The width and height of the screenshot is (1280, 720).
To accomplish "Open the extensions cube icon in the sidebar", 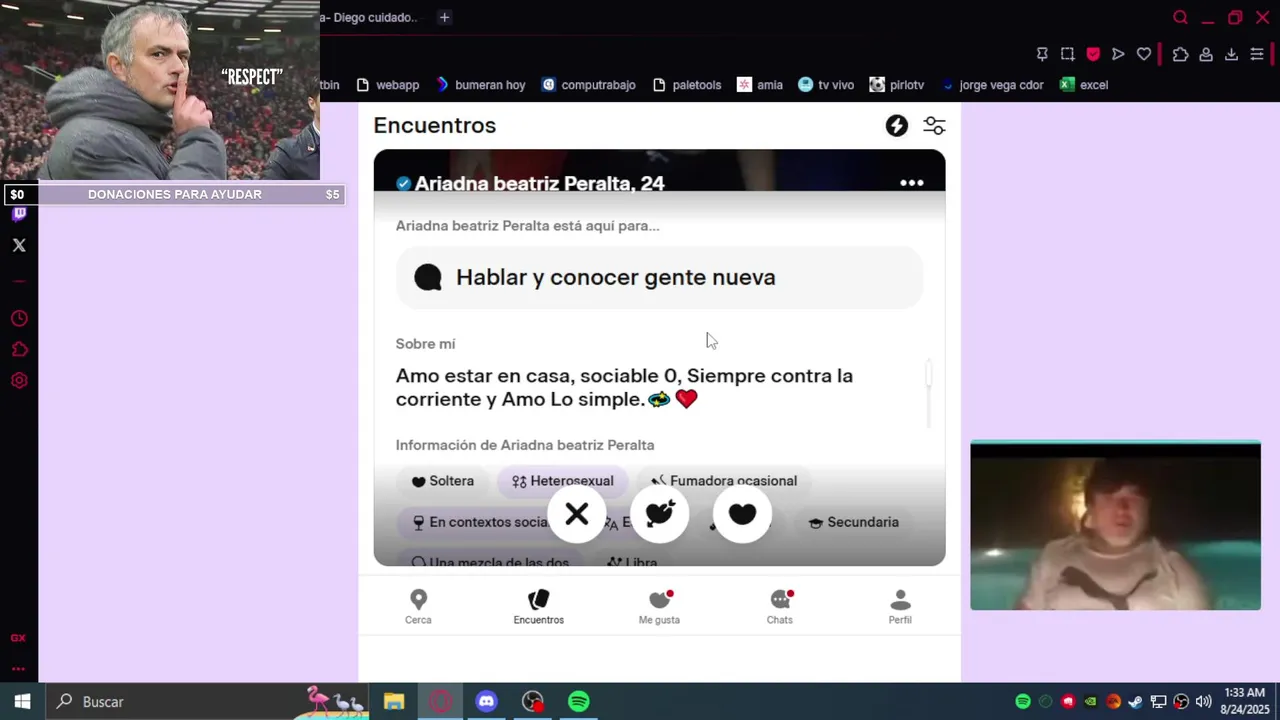I will [19, 350].
